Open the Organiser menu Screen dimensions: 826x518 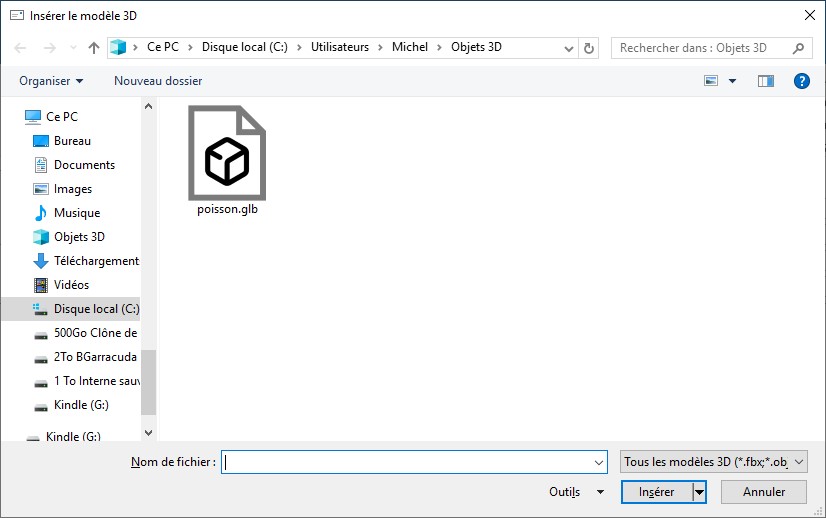[x=51, y=81]
